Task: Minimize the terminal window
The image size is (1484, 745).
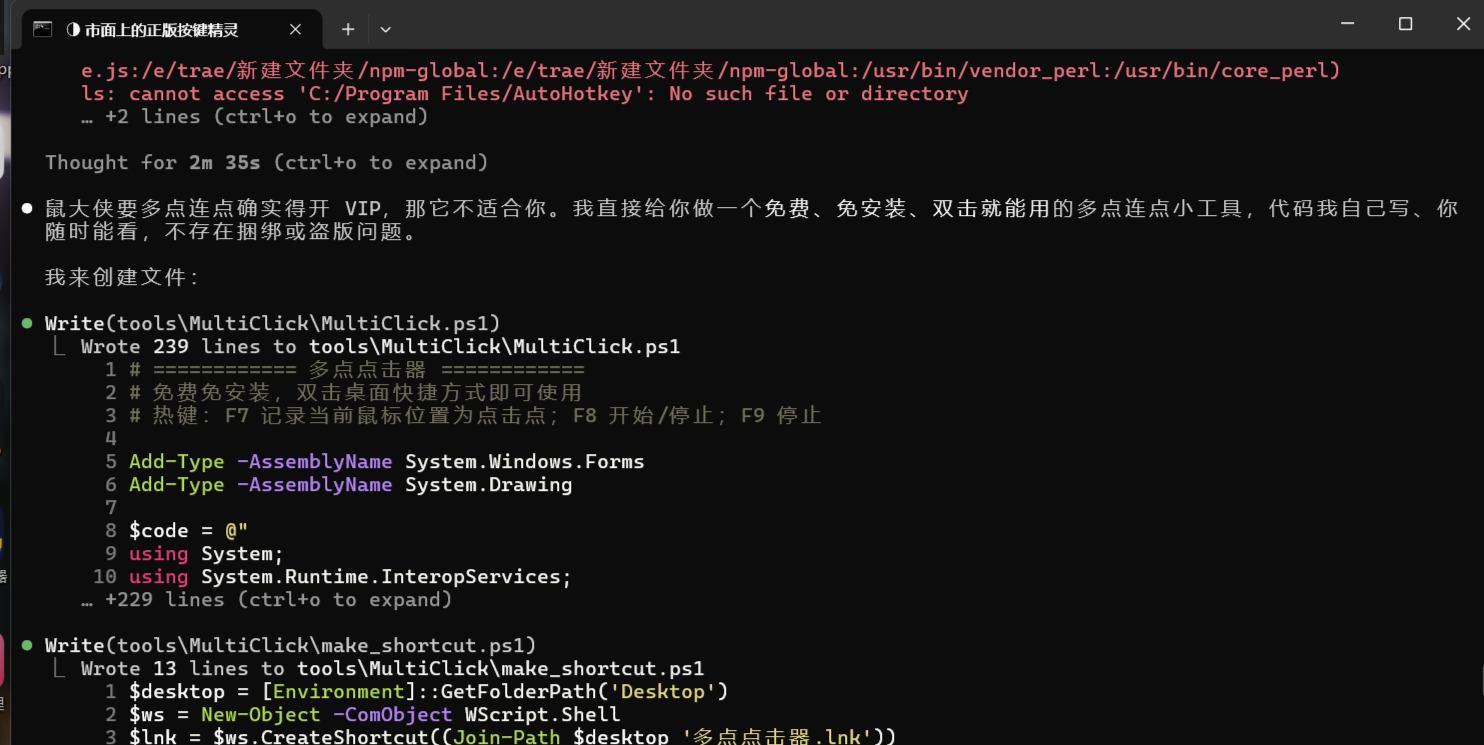Action: tap(1346, 24)
